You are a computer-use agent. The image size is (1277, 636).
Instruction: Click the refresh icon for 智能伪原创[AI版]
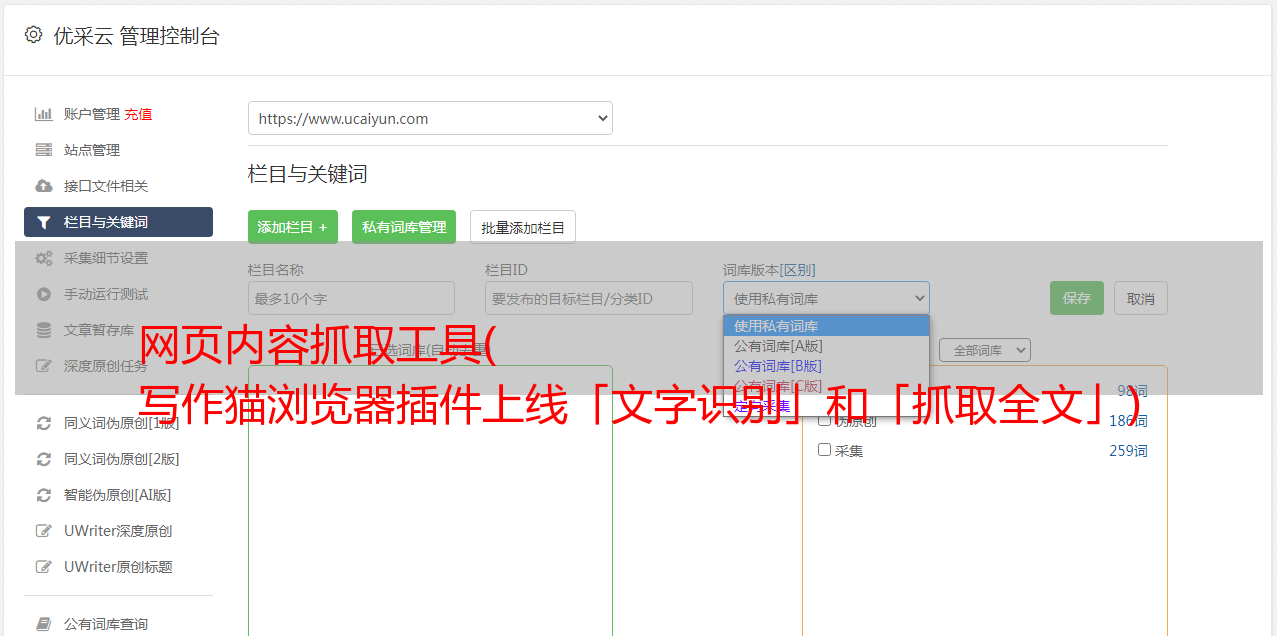click(x=44, y=495)
